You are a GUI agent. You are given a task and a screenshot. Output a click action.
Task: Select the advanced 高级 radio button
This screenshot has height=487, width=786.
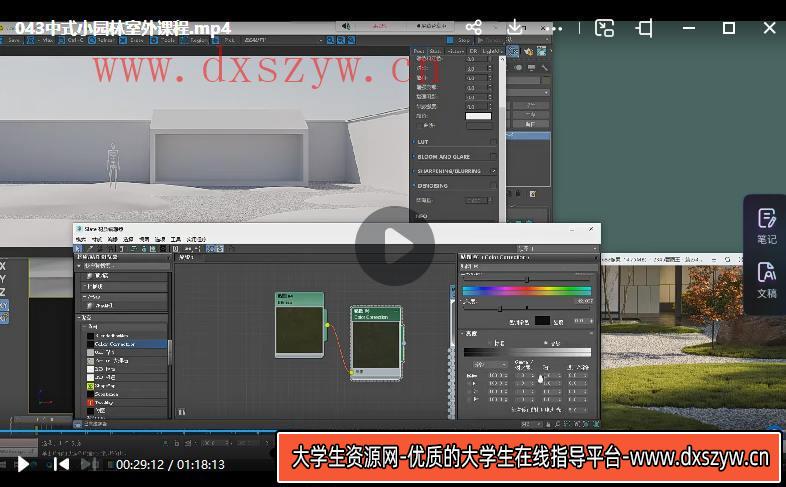click(x=547, y=343)
